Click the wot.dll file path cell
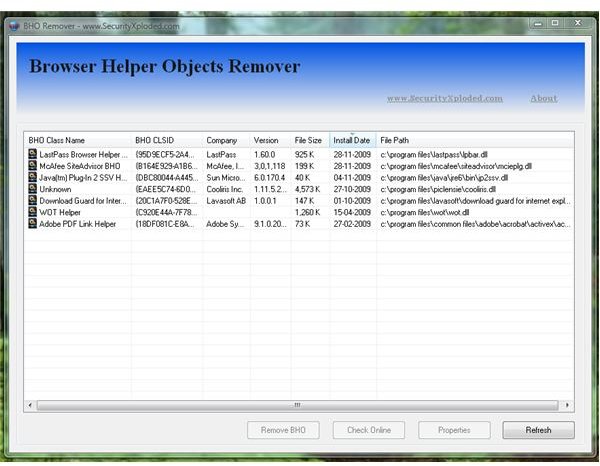The height and width of the screenshot is (466, 600). pyautogui.click(x=425, y=212)
